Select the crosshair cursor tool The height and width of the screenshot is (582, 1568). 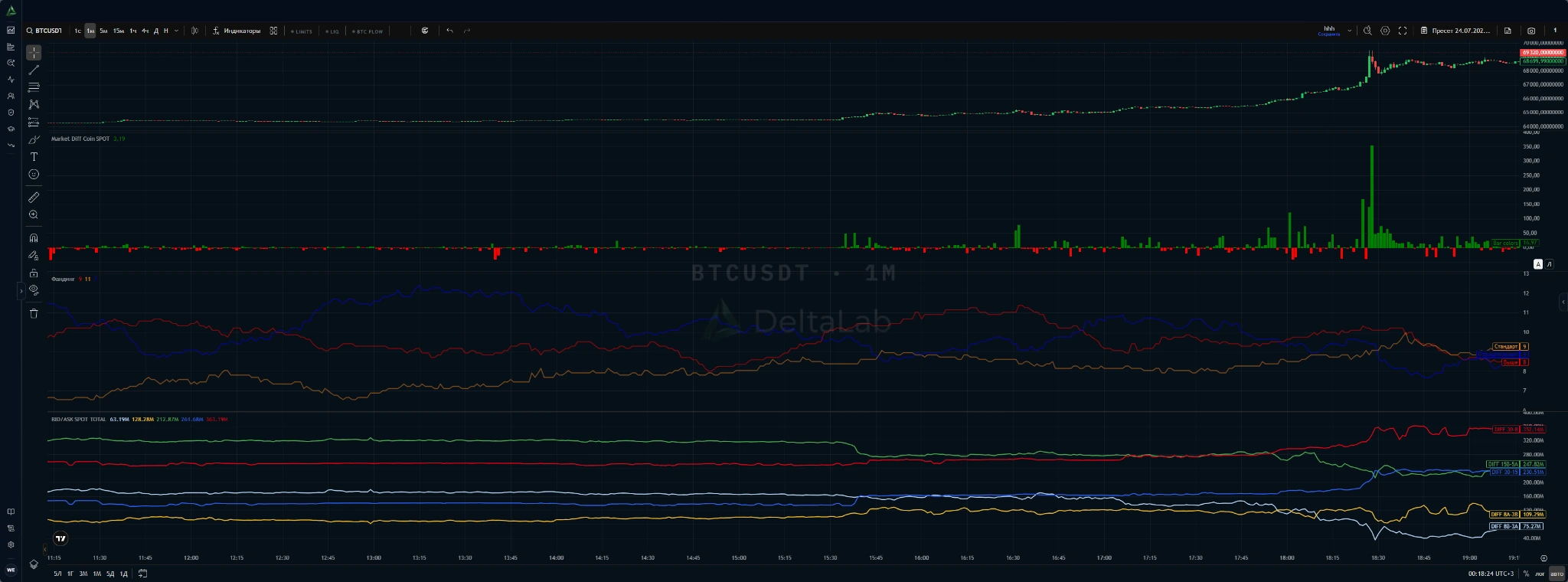click(34, 53)
